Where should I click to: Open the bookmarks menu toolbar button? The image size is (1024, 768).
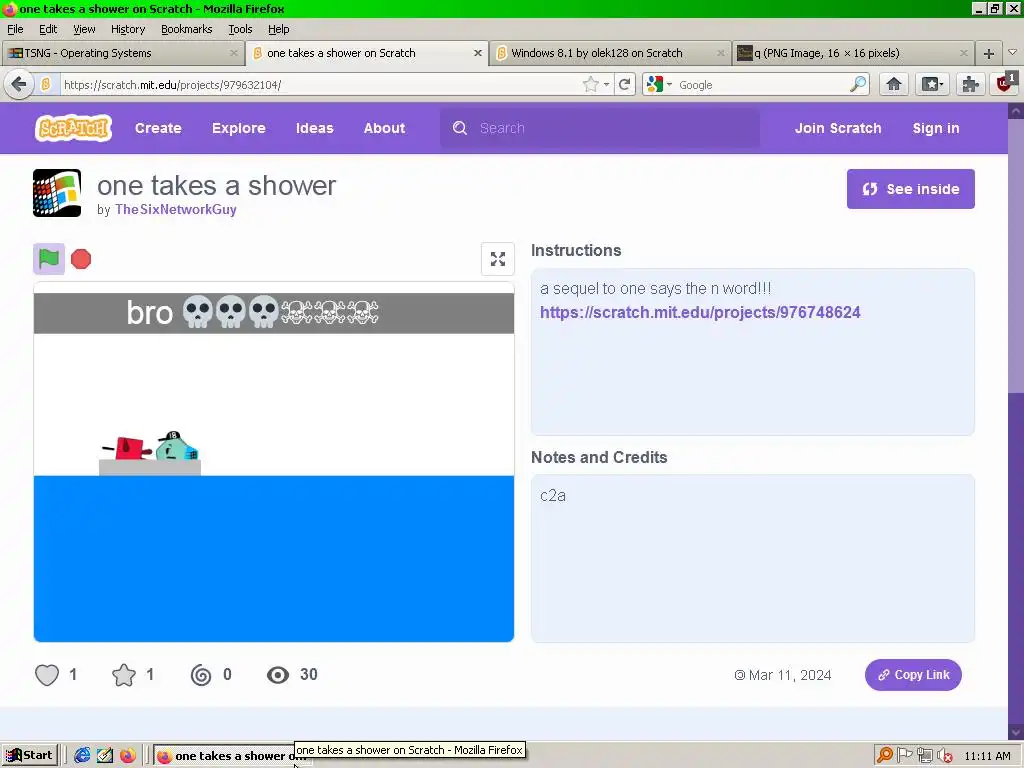[x=932, y=84]
